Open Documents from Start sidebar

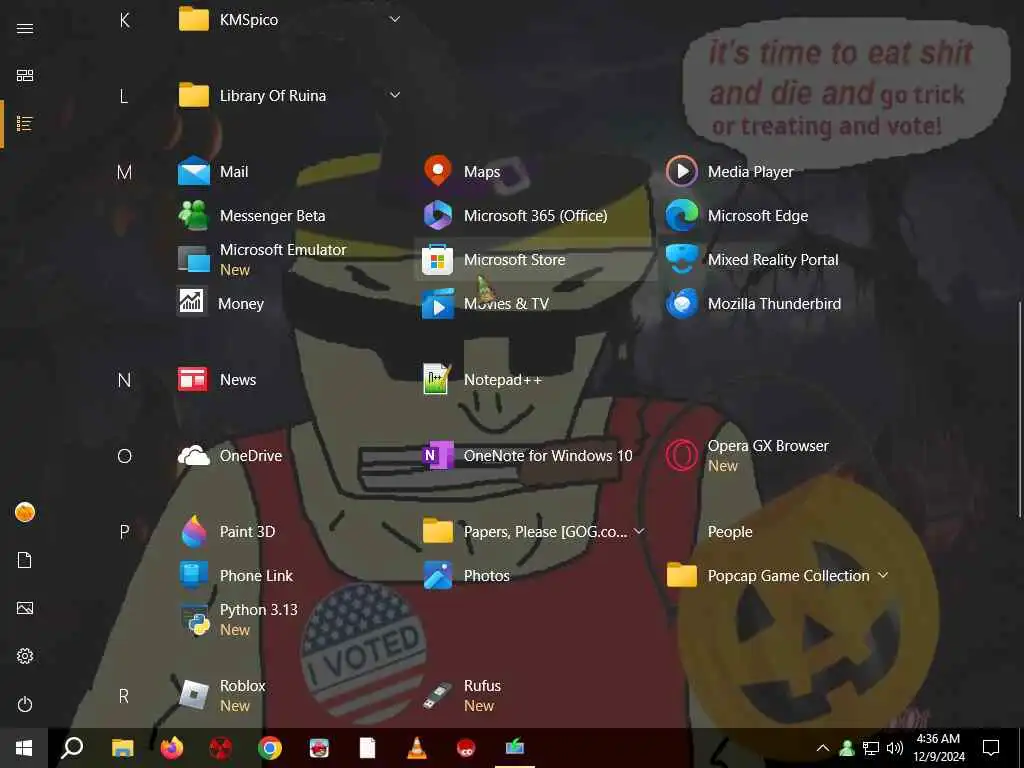click(25, 560)
